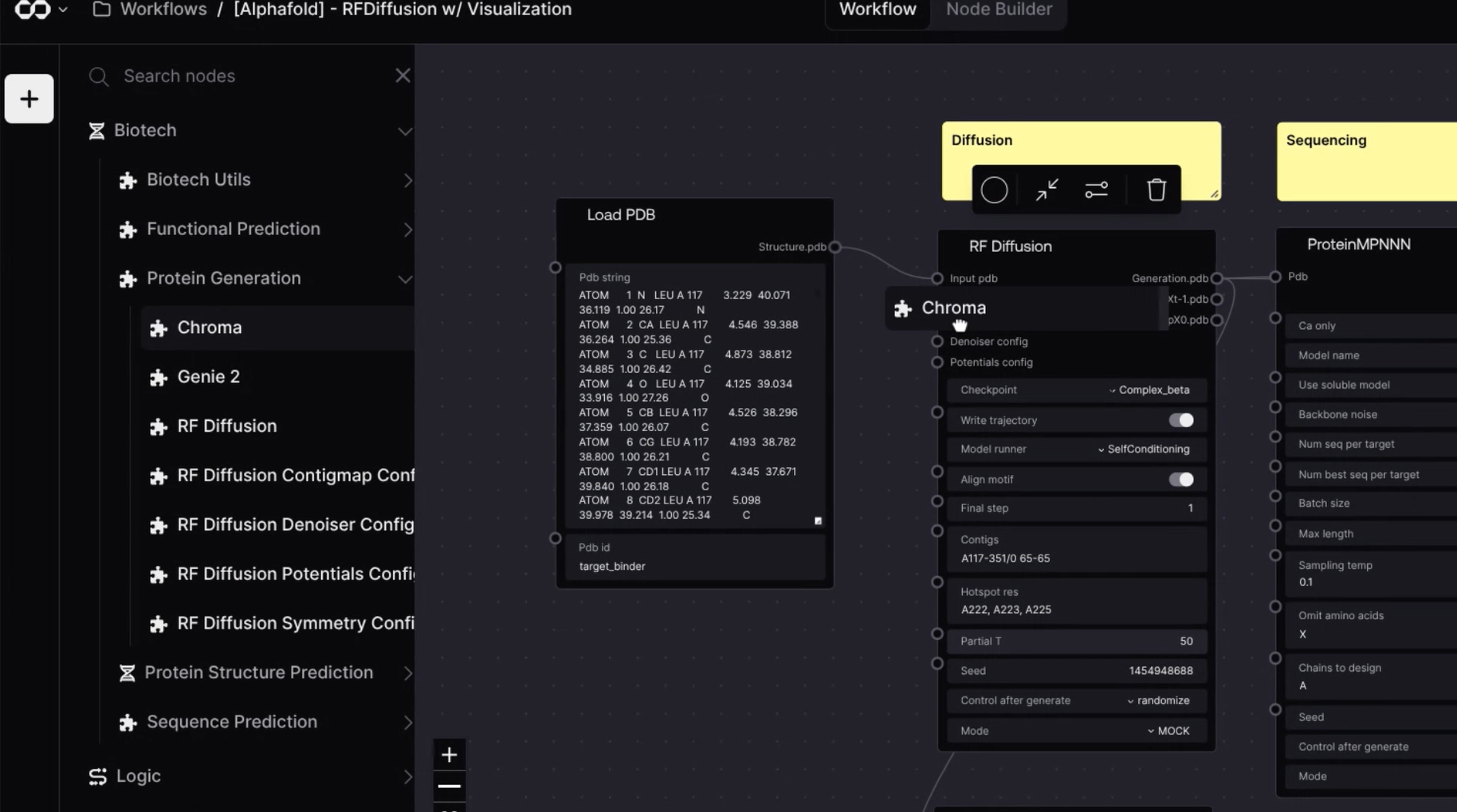Open Workflows breadcrumb link
This screenshot has width=1457, height=812.
(163, 10)
